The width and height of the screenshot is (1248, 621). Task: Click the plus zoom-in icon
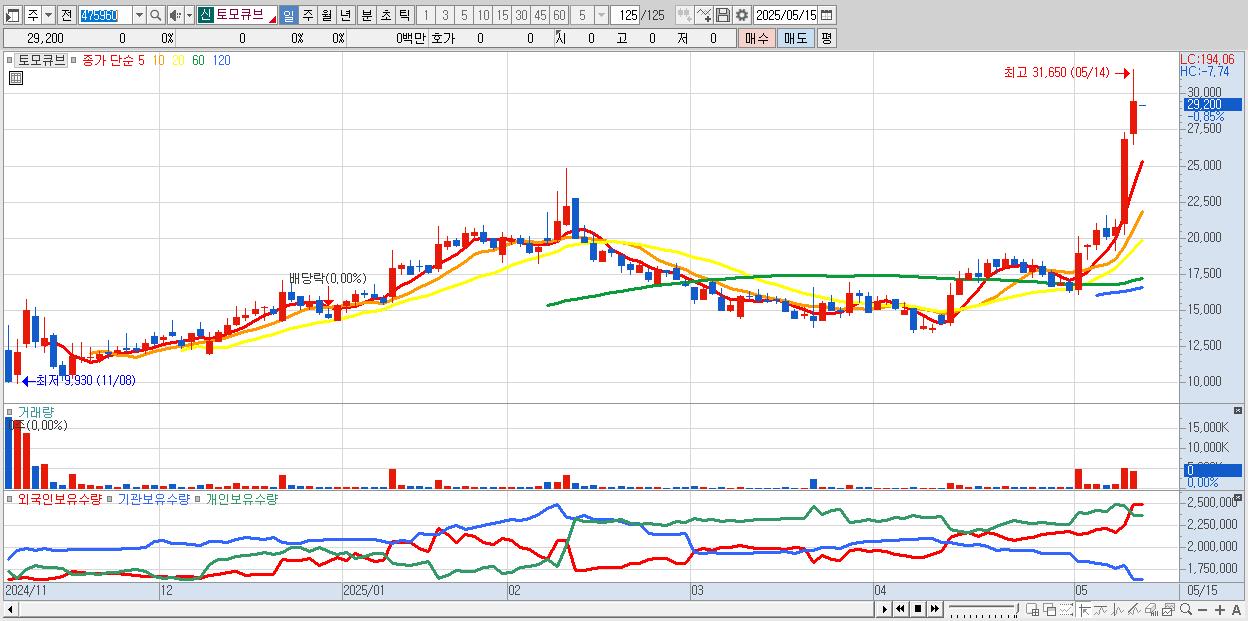point(1220,609)
